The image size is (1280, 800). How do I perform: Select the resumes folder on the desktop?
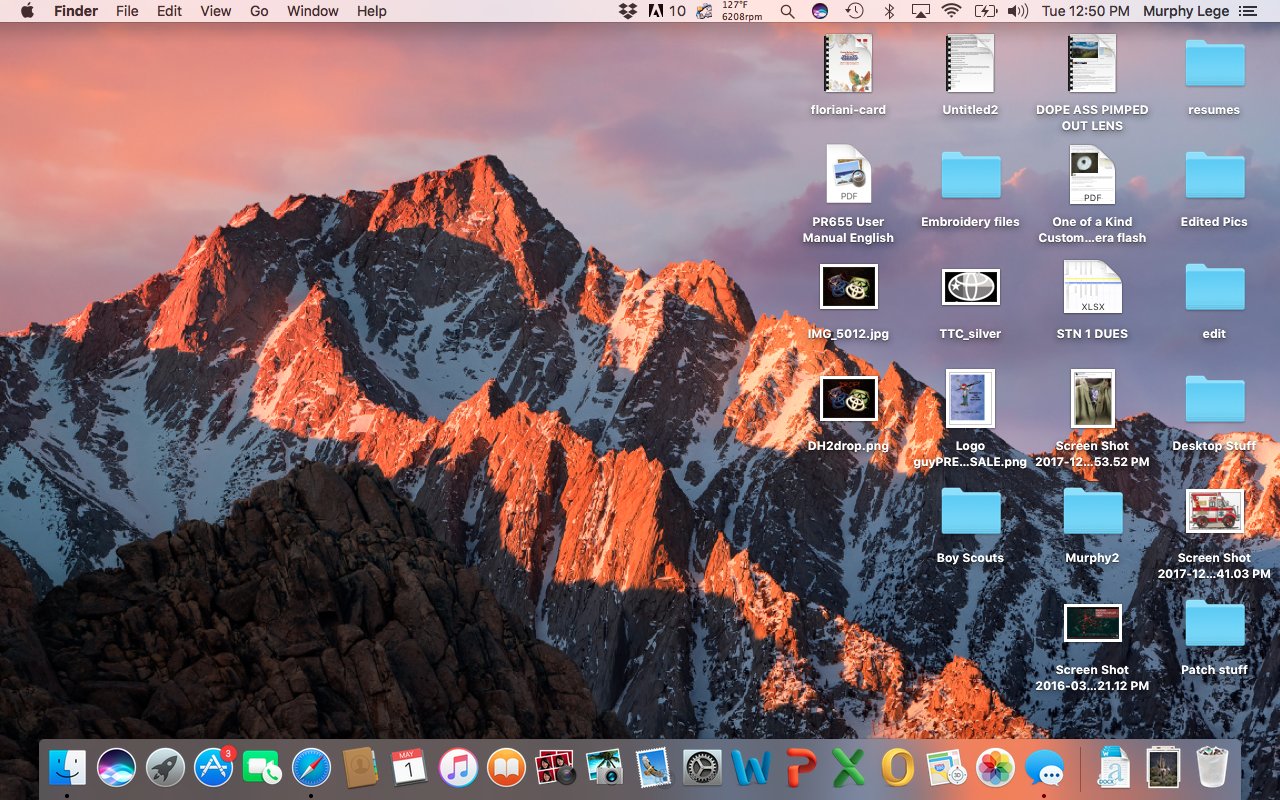(x=1214, y=75)
